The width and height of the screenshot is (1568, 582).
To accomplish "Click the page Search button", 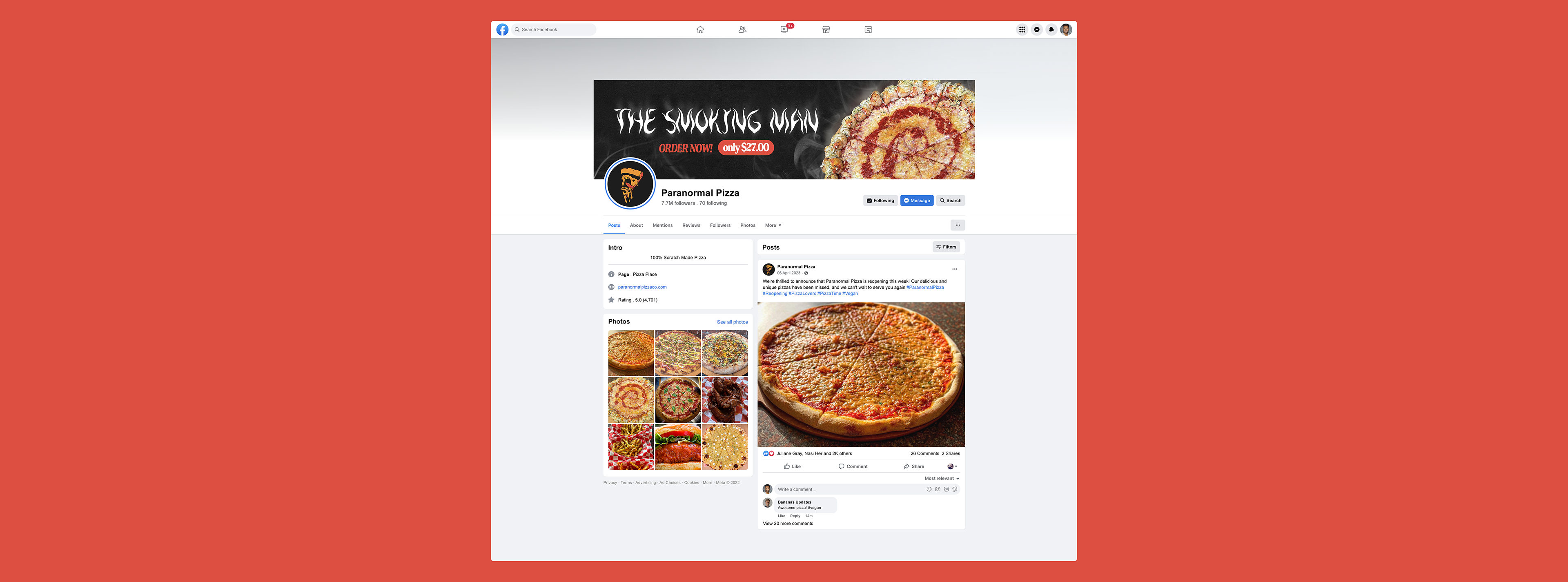I will (950, 200).
